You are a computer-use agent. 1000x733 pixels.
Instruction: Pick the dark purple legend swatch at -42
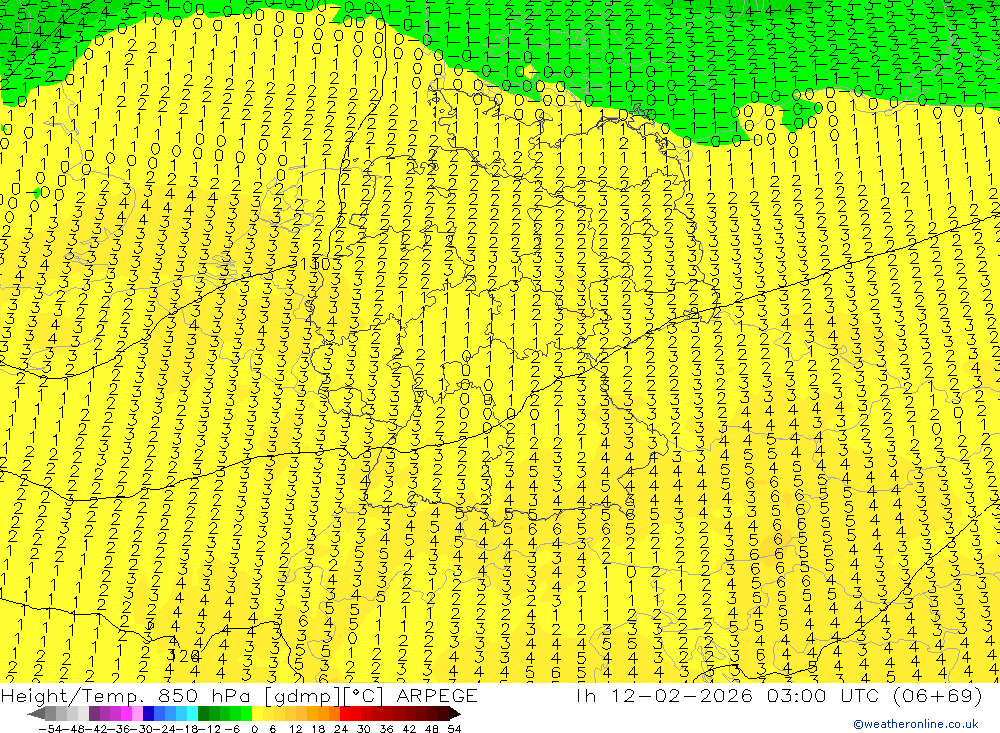(94, 713)
